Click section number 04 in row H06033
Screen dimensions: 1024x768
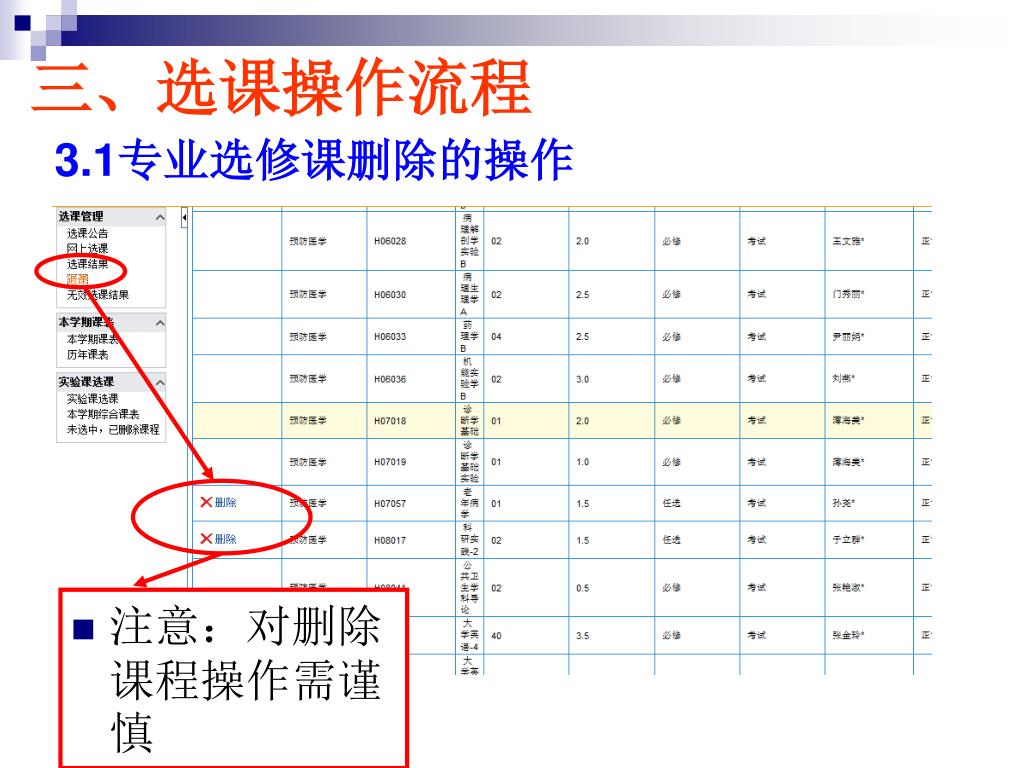pyautogui.click(x=496, y=336)
